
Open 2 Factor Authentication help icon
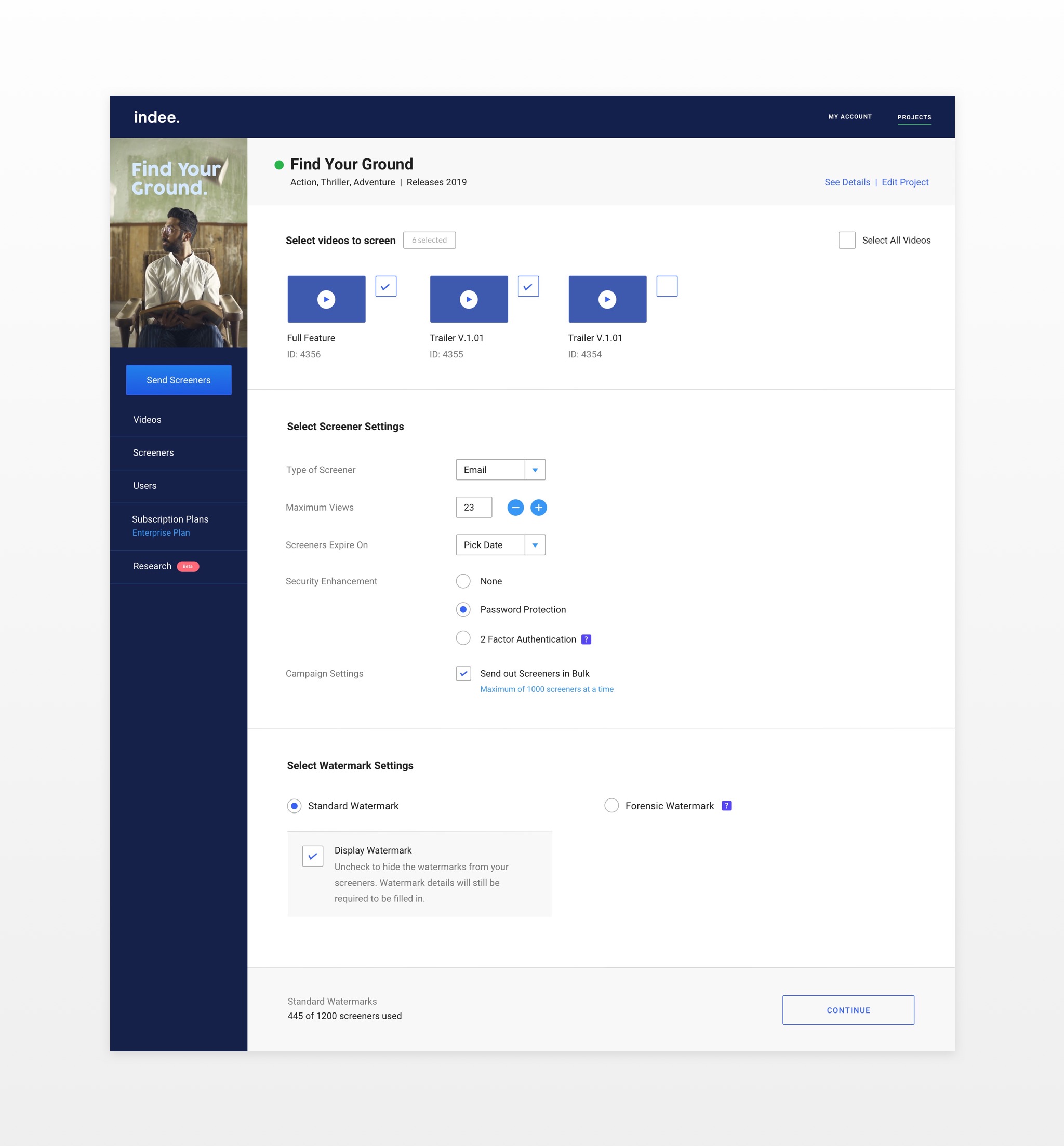pos(586,639)
